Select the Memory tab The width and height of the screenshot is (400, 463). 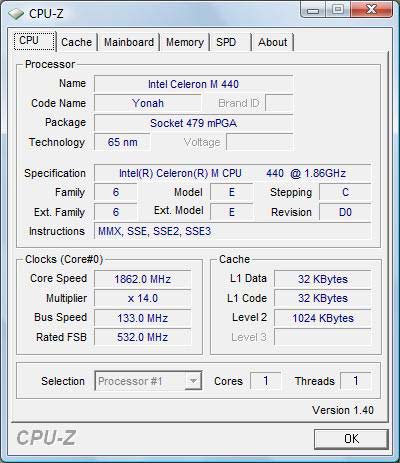tap(185, 42)
